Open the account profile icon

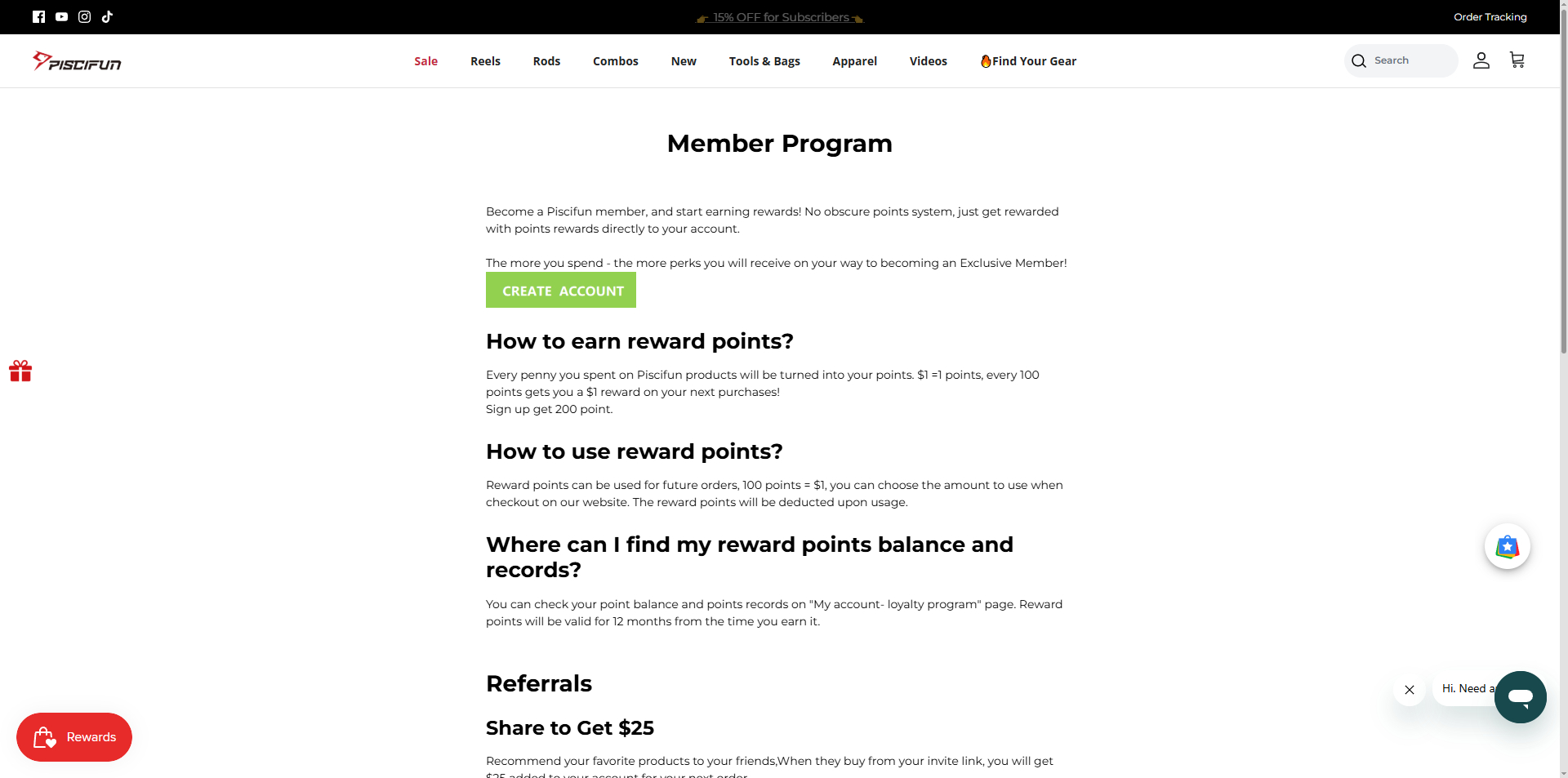click(x=1481, y=60)
